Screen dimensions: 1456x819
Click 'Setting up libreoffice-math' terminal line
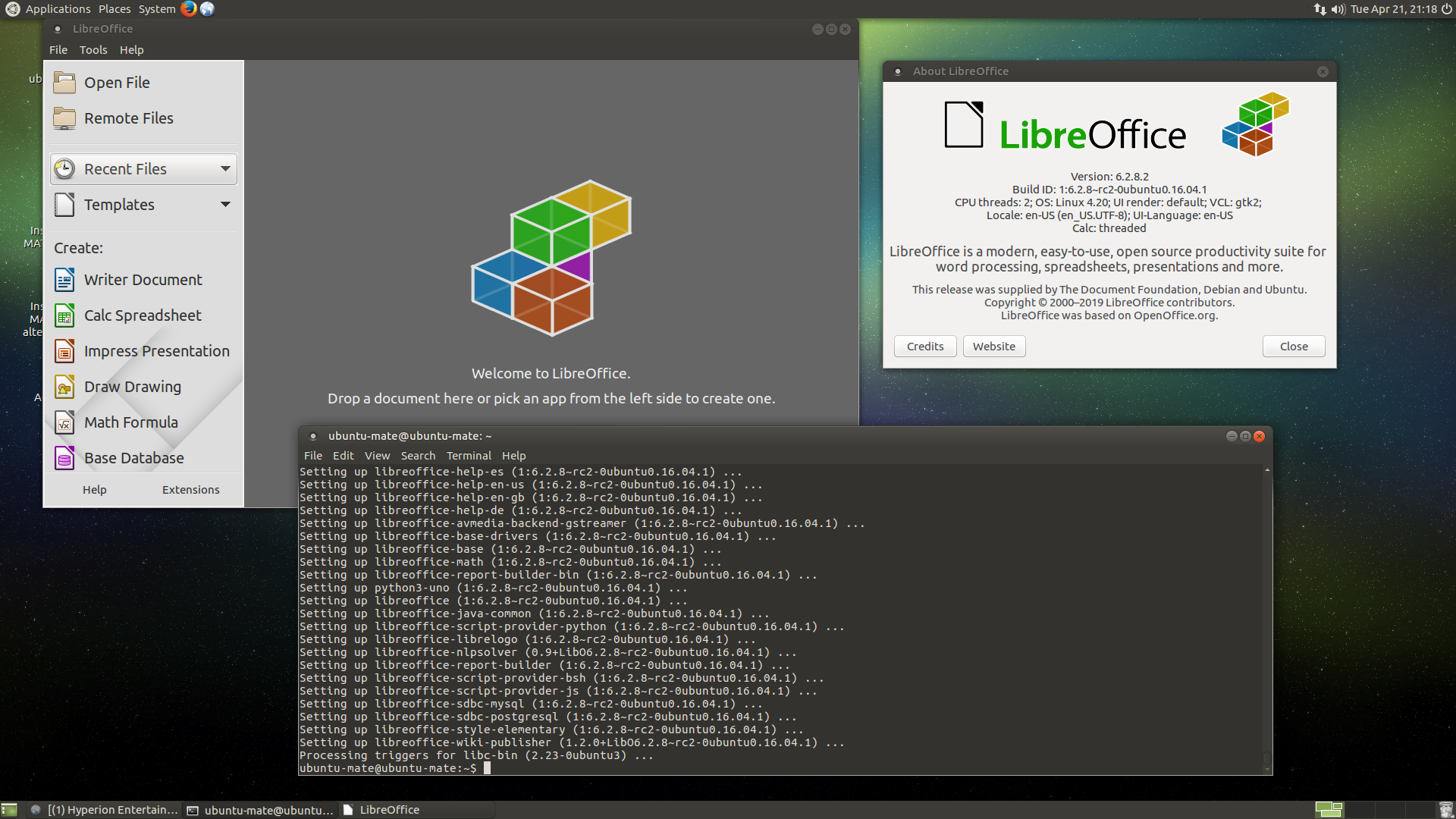click(510, 562)
